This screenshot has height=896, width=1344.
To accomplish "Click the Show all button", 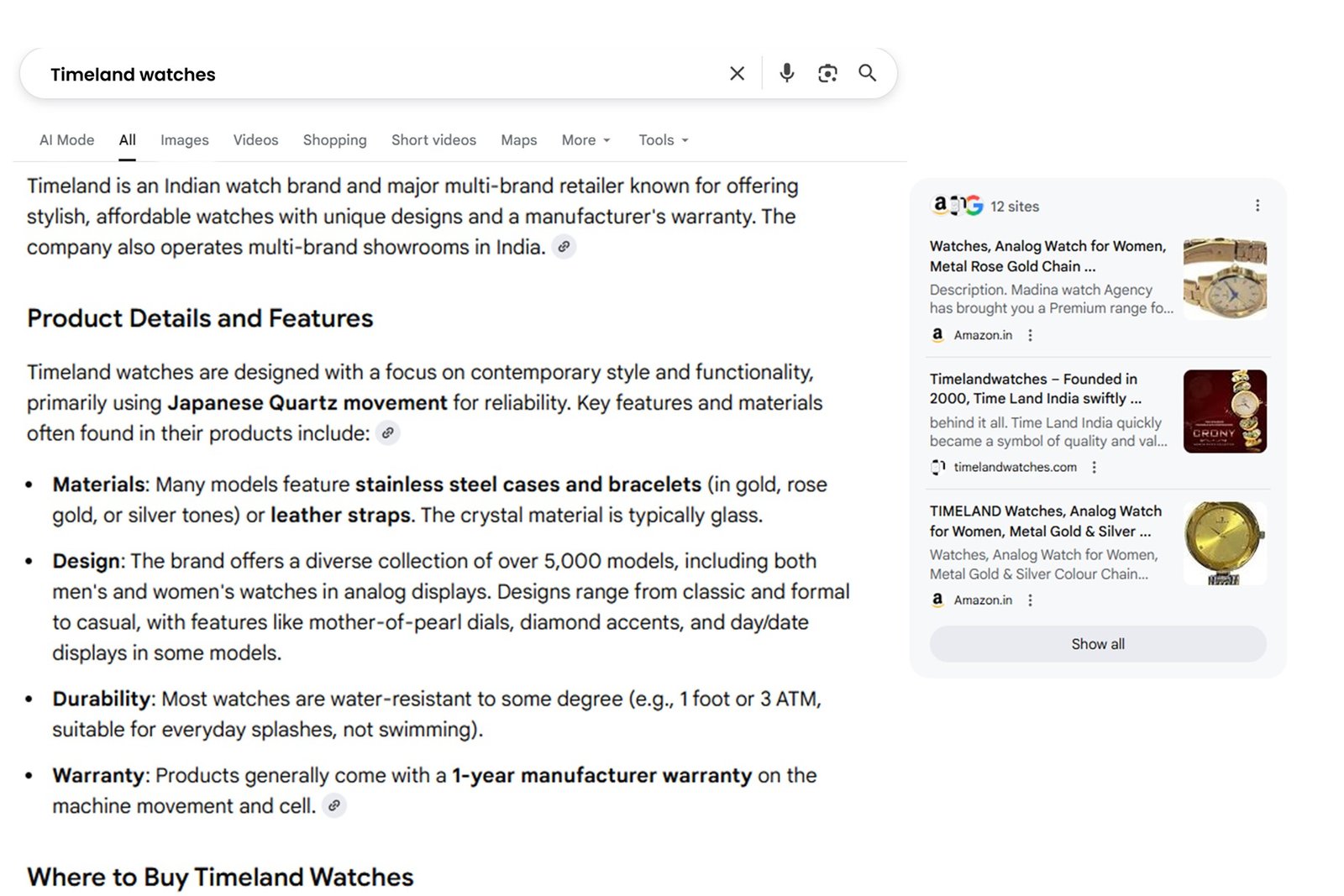I will (1097, 644).
